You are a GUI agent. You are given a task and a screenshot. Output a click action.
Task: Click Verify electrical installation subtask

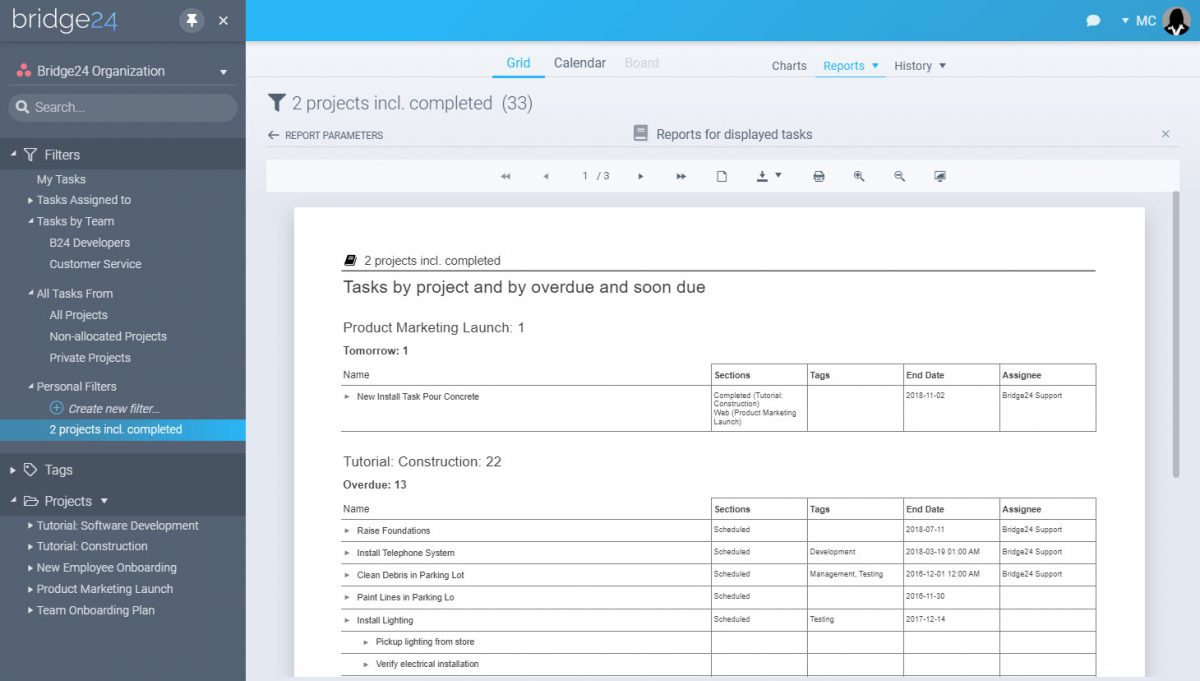427,664
